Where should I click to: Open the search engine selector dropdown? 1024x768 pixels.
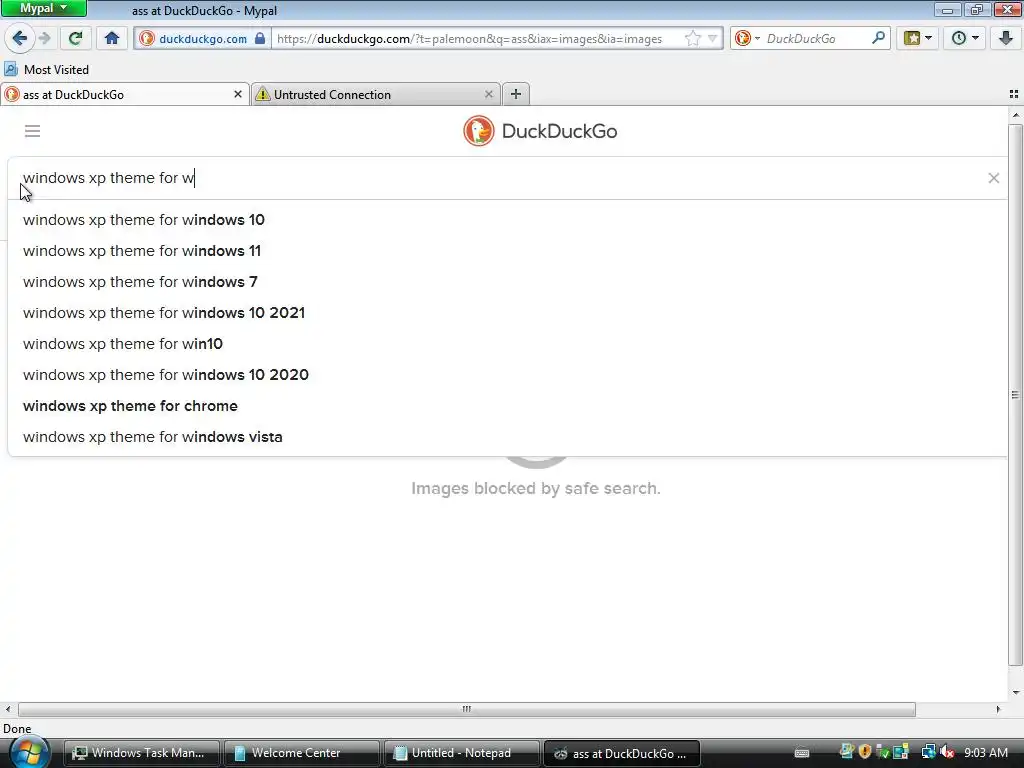tap(746, 39)
